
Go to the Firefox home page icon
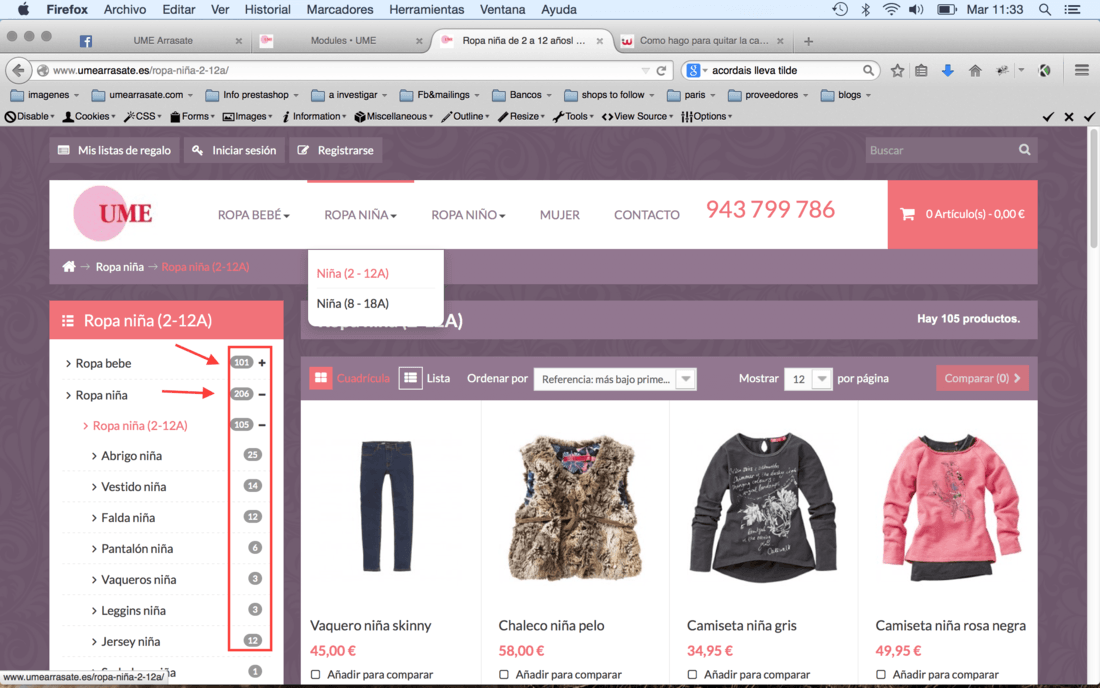pos(974,70)
